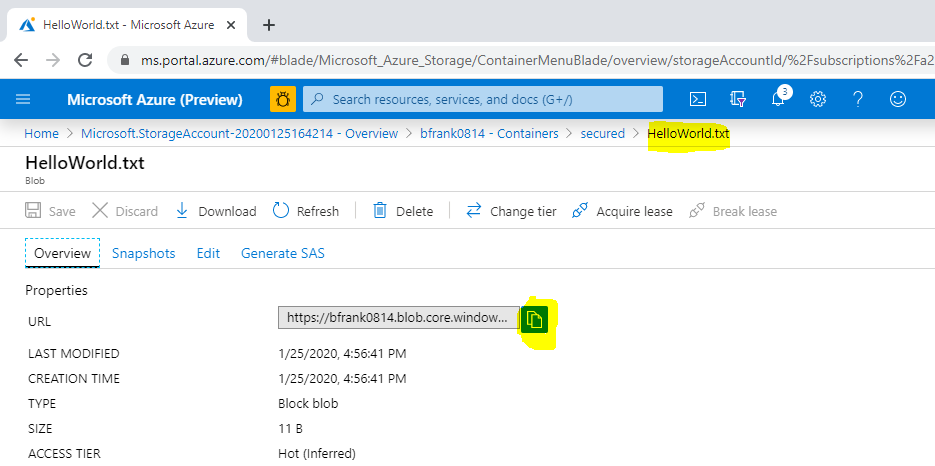Download the HelloWorld.txt blob
935x466 pixels.
click(x=216, y=211)
